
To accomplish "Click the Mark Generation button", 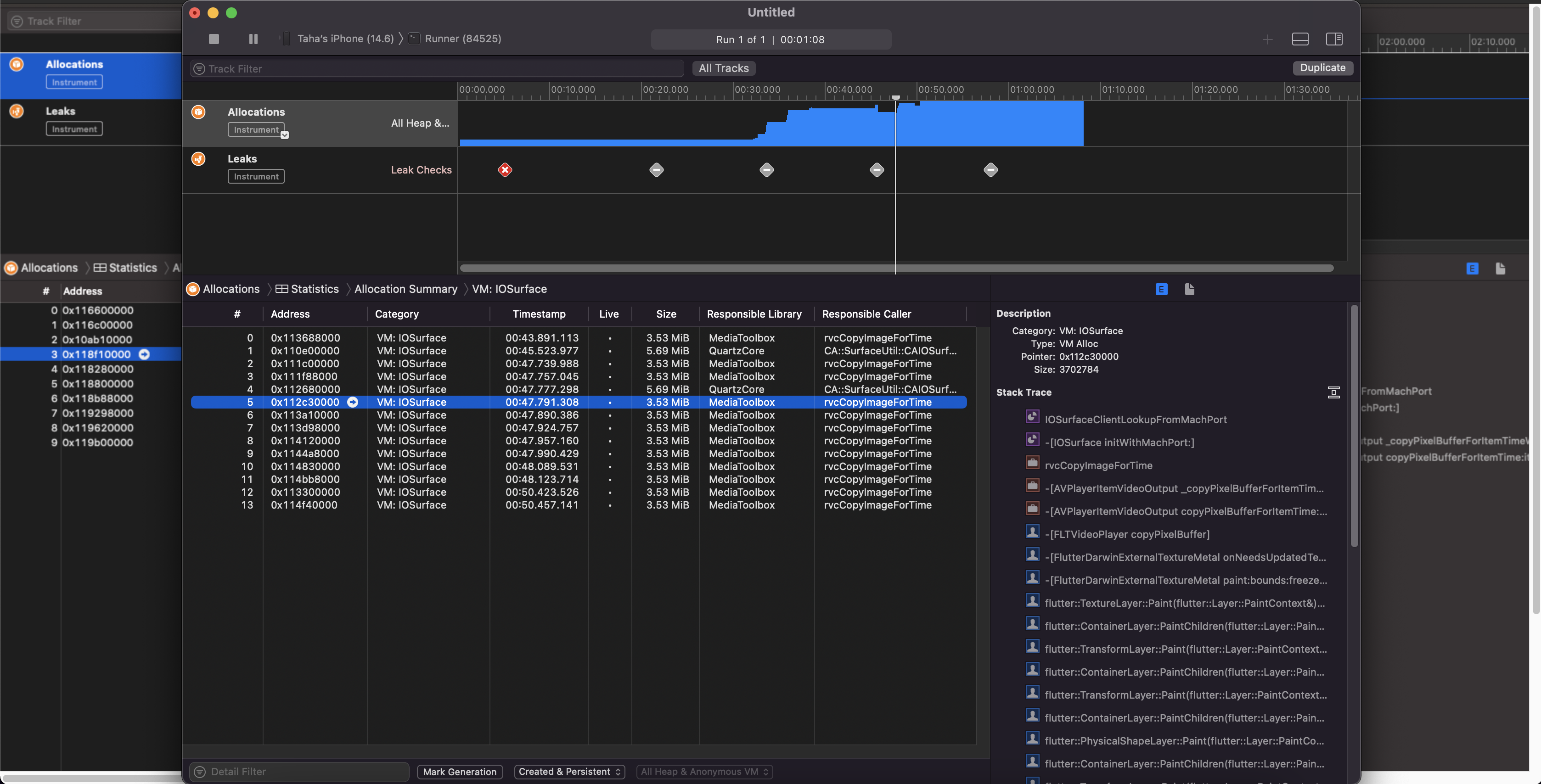I will pos(460,772).
